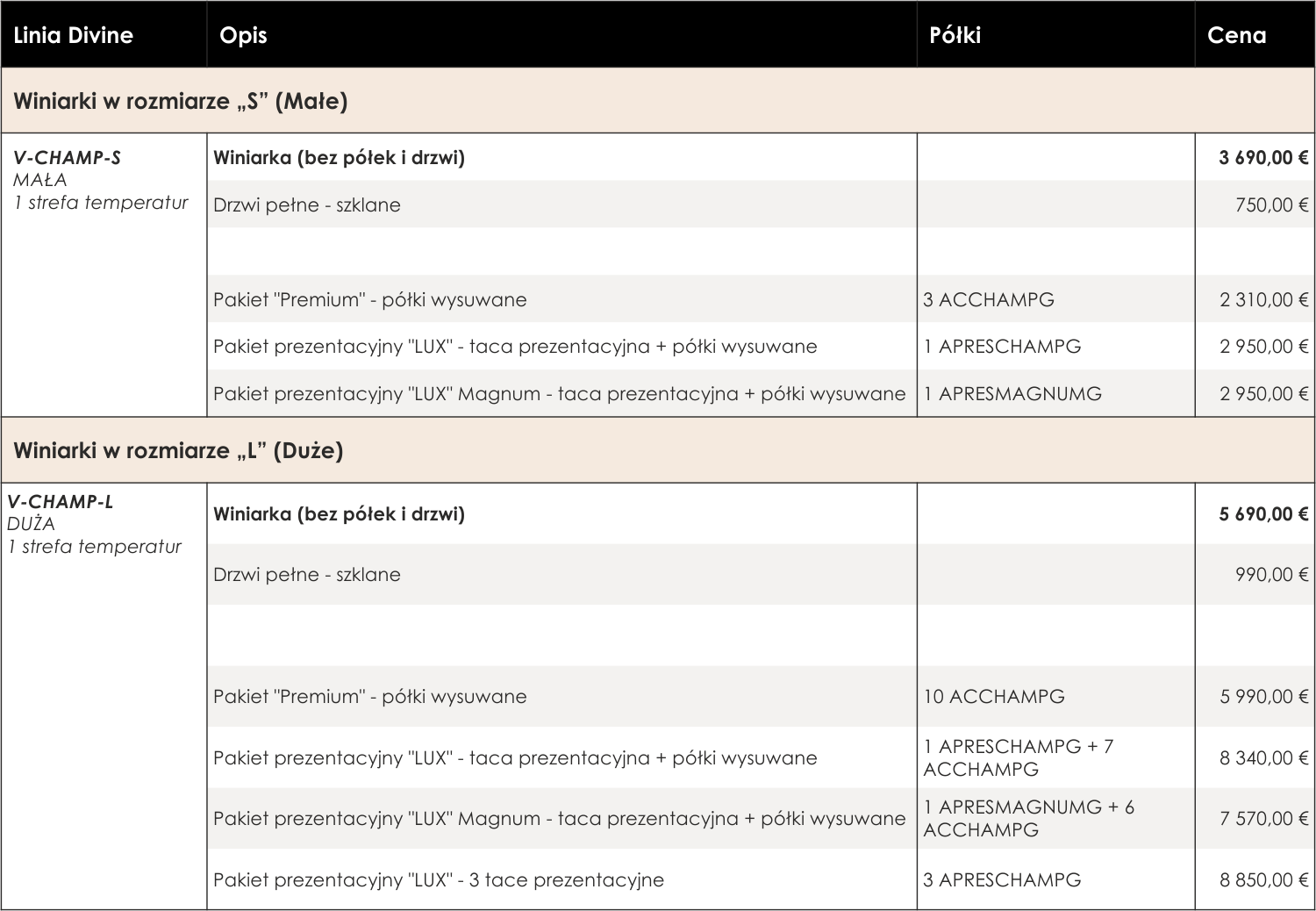Select the "10 ACCHAMPG" shelves cell
This screenshot has height=911, width=1316.
pos(994,697)
